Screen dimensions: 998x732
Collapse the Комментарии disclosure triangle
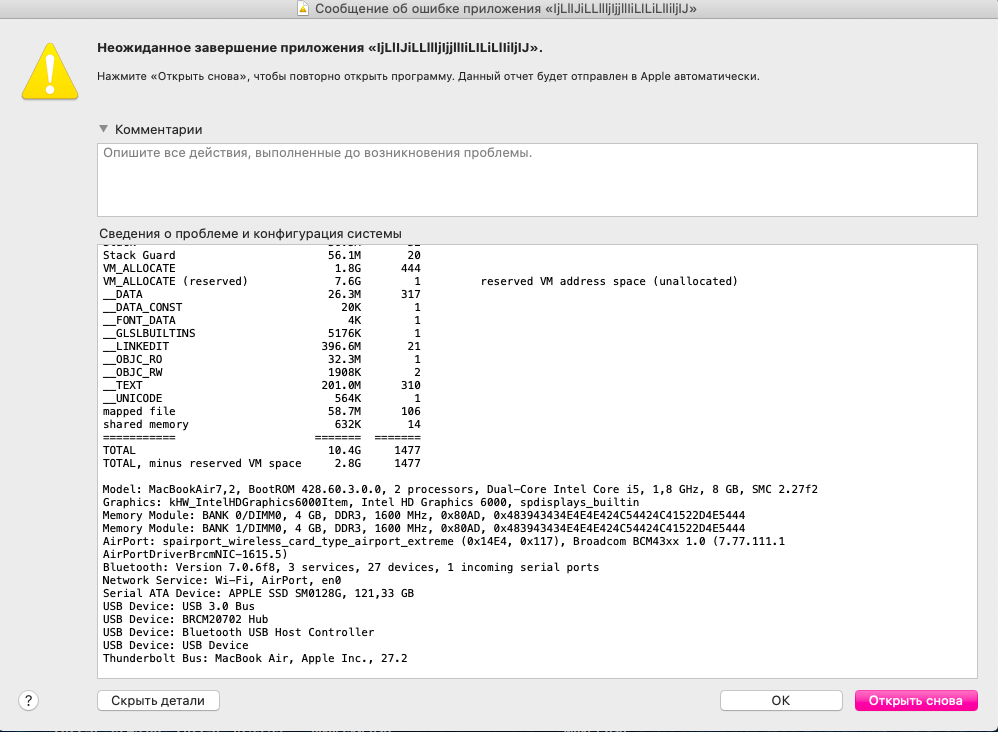(103, 129)
